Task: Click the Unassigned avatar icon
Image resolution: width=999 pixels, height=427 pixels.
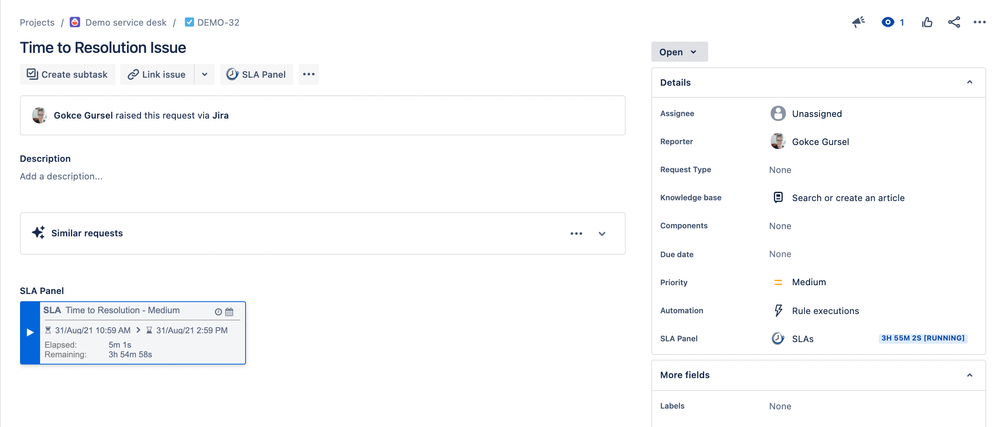Action: pos(777,113)
